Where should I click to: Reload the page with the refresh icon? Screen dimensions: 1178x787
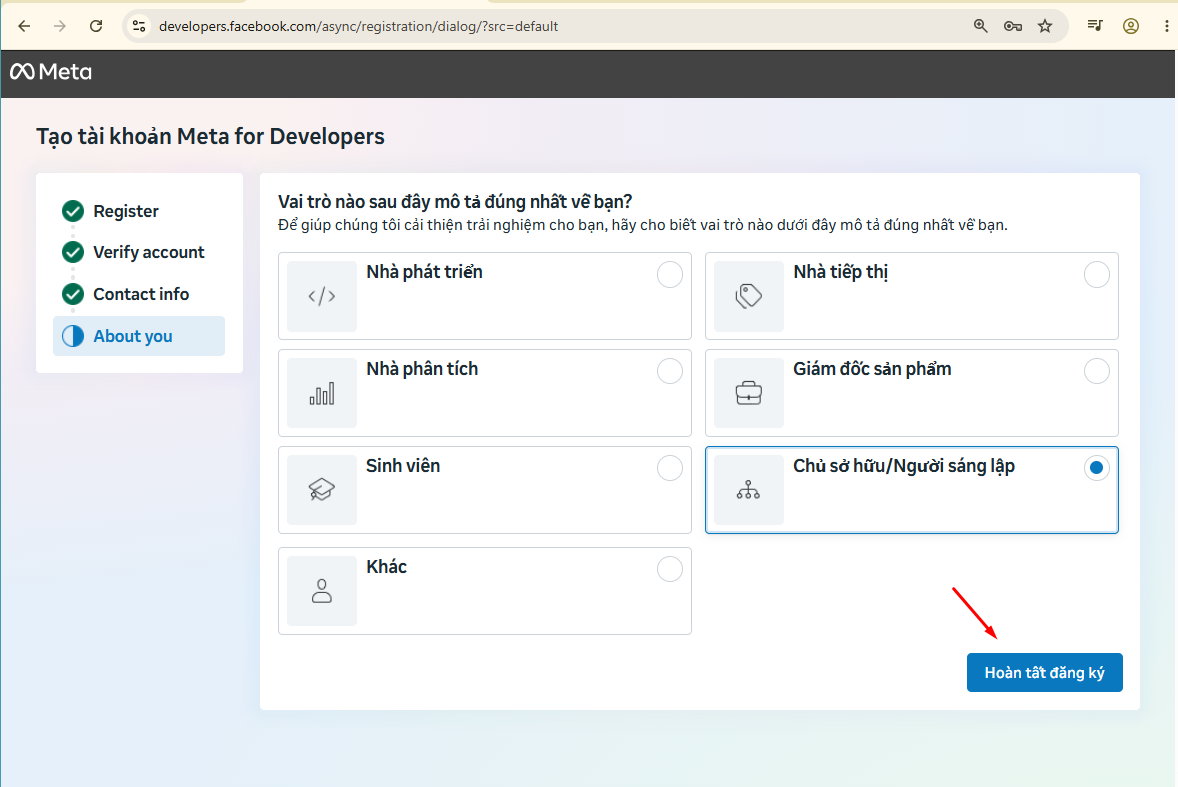96,26
